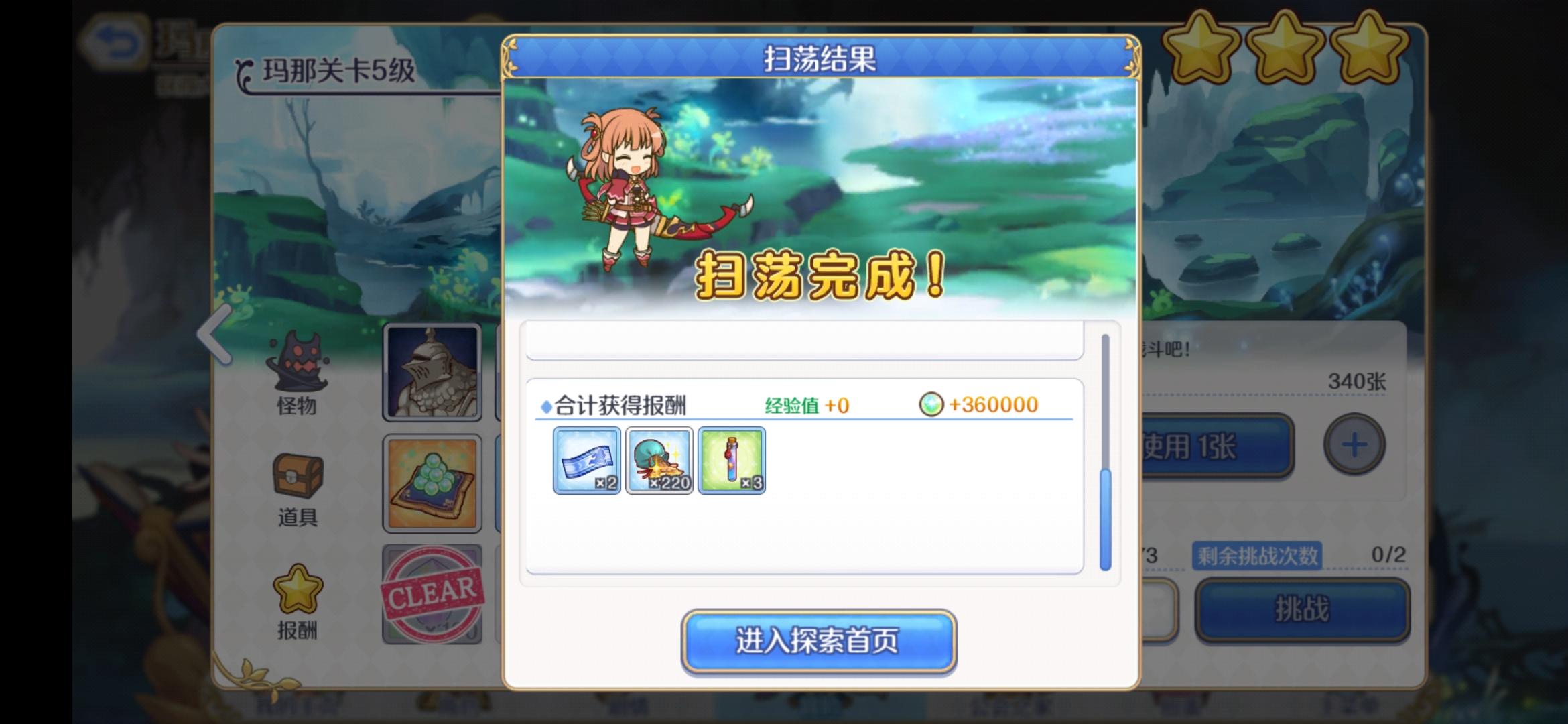Click the green mana orbs item thumbnail
This screenshot has width=1568, height=724.
pyautogui.click(x=432, y=483)
